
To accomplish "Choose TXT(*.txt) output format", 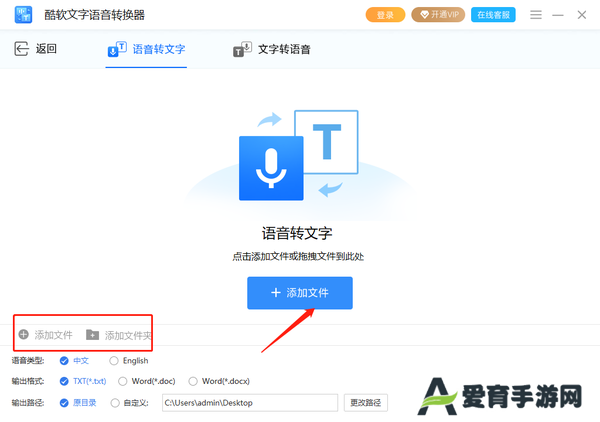I will [x=83, y=381].
